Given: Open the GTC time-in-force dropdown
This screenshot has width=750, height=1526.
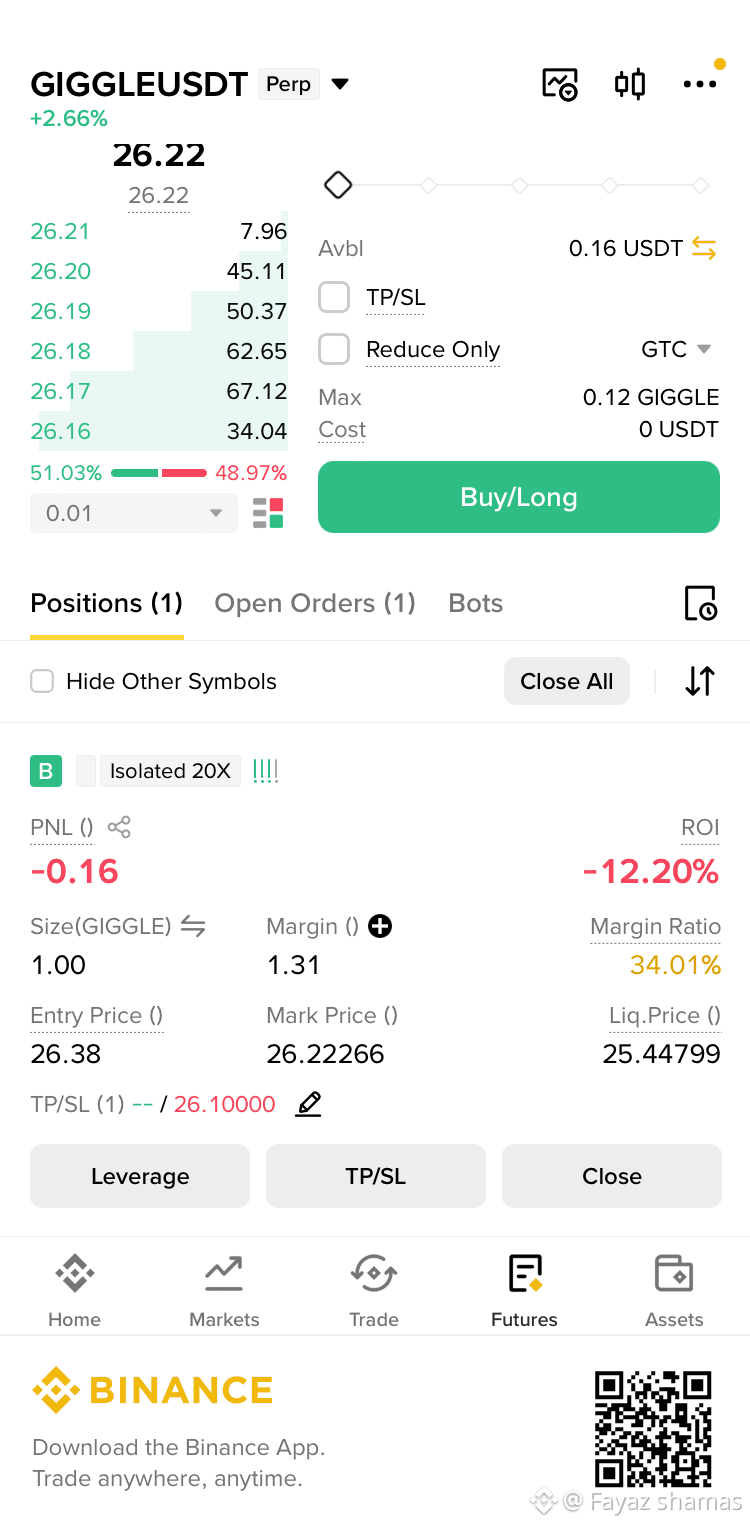Looking at the screenshot, I should click(x=676, y=349).
